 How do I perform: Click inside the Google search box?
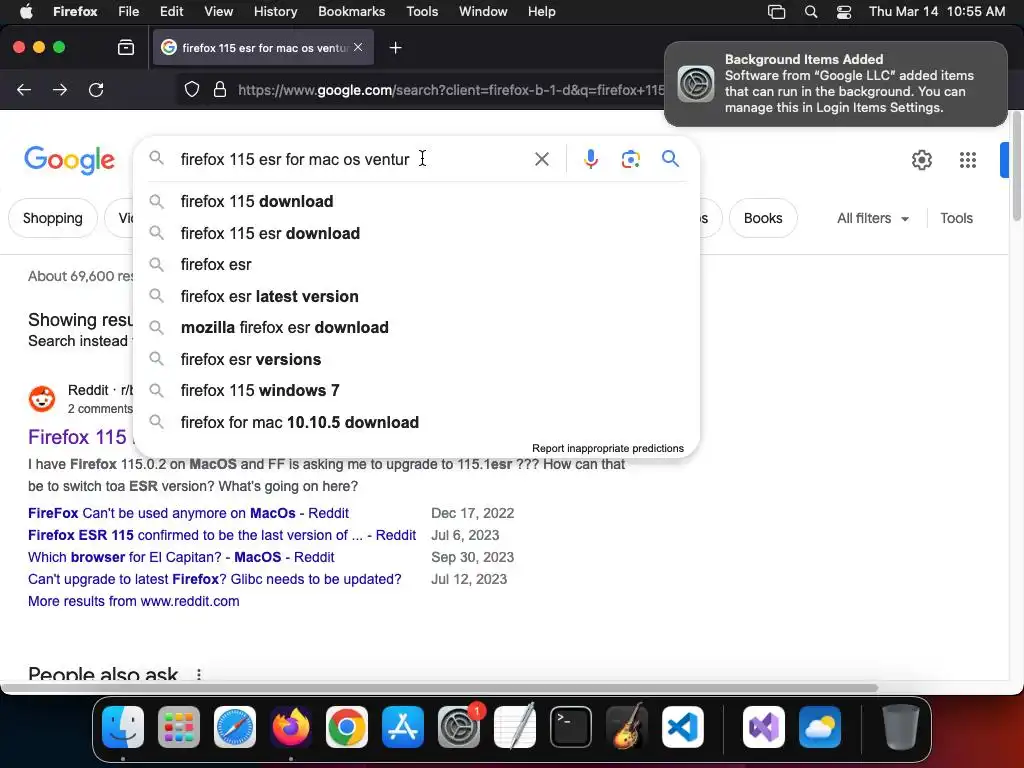click(353, 159)
